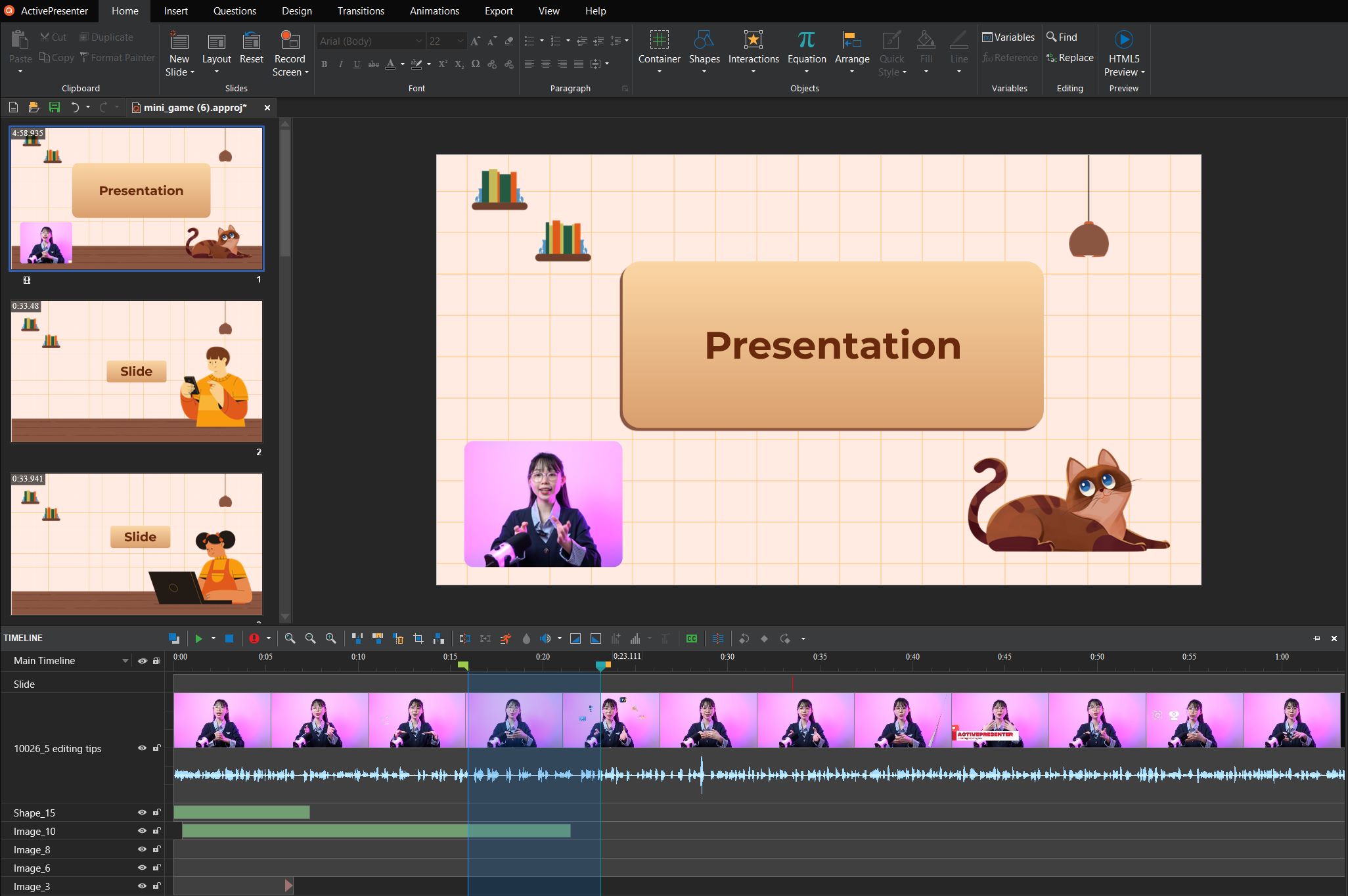Click the Find tool
The image size is (1348, 896).
[x=1062, y=37]
